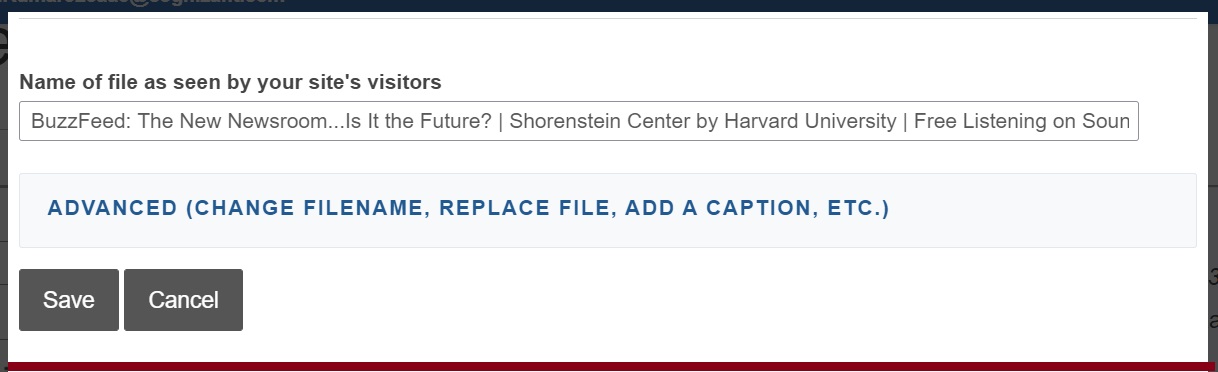Click the truncated "Soun" end of field
This screenshot has height=372, width=1218.
(1107, 122)
